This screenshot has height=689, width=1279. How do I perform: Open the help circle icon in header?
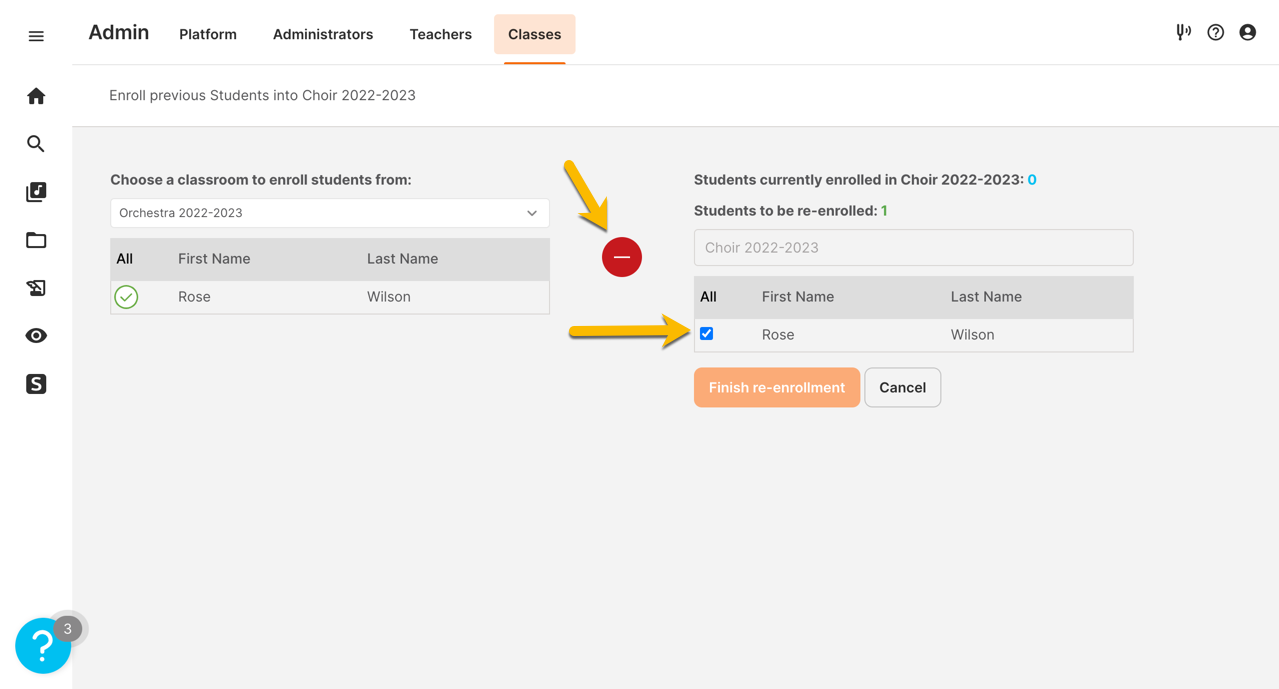[1215, 32]
